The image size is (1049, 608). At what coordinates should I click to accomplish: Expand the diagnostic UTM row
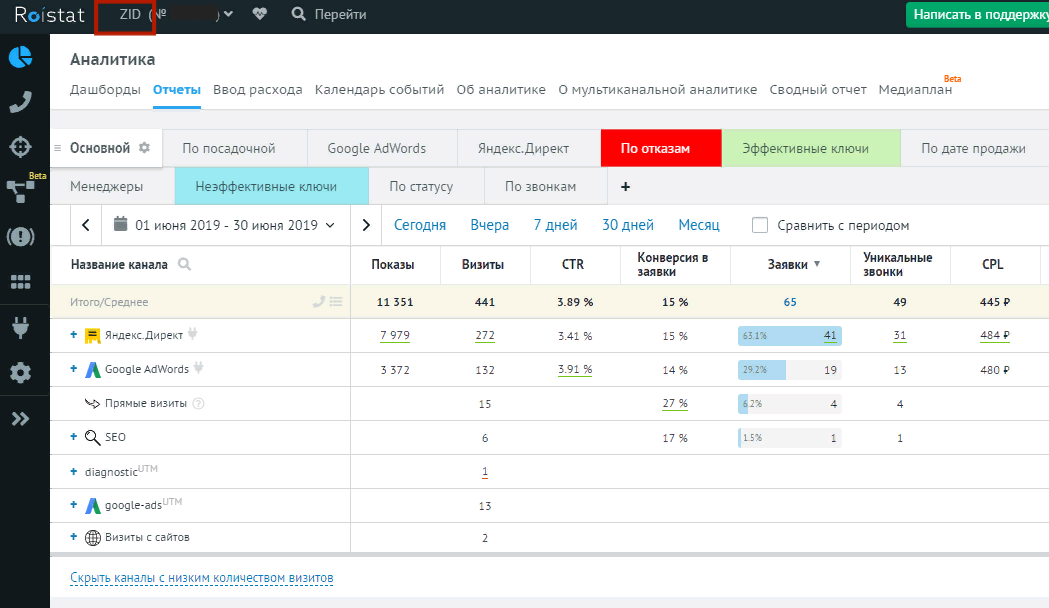(x=74, y=472)
